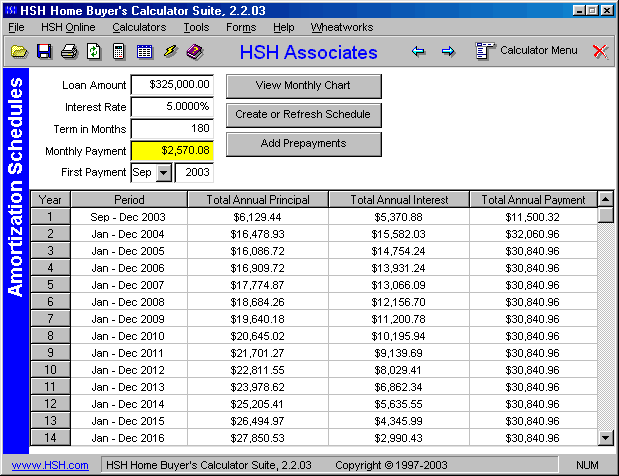Go back with the left arrow
The image size is (619, 476).
point(418,51)
